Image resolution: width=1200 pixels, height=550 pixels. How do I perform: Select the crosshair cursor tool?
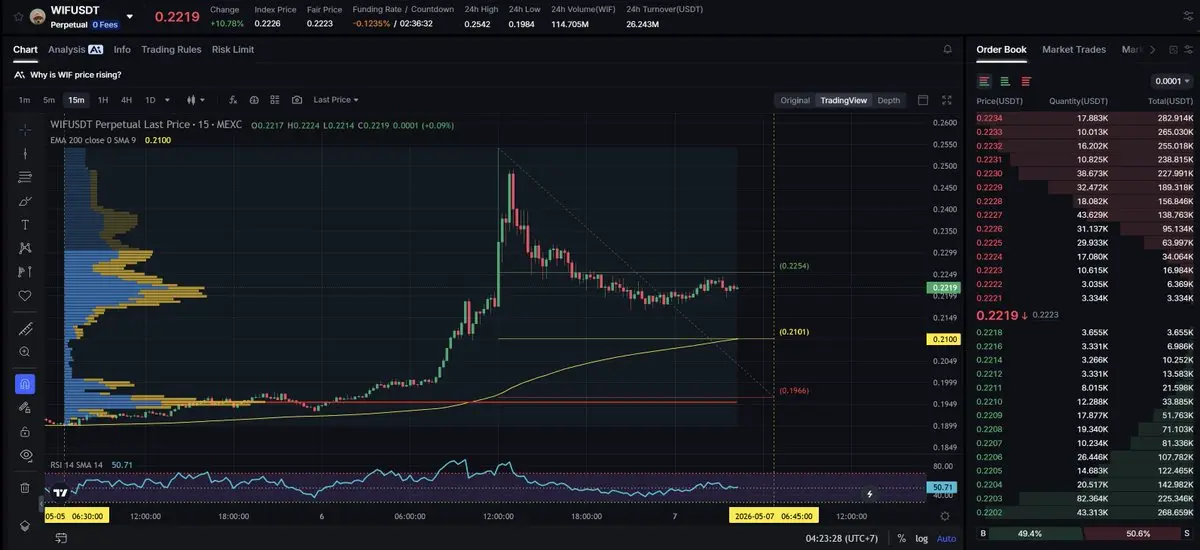coord(25,129)
